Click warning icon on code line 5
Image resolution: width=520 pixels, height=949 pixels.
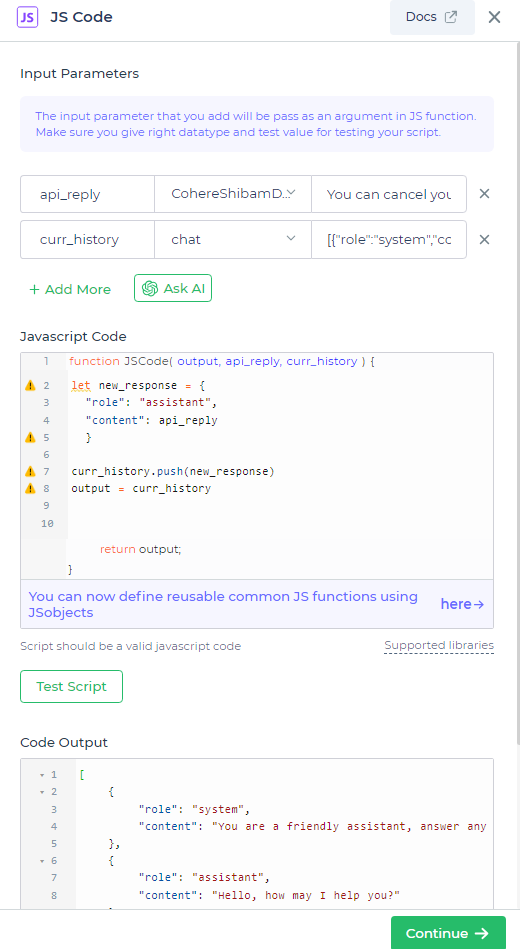30,438
